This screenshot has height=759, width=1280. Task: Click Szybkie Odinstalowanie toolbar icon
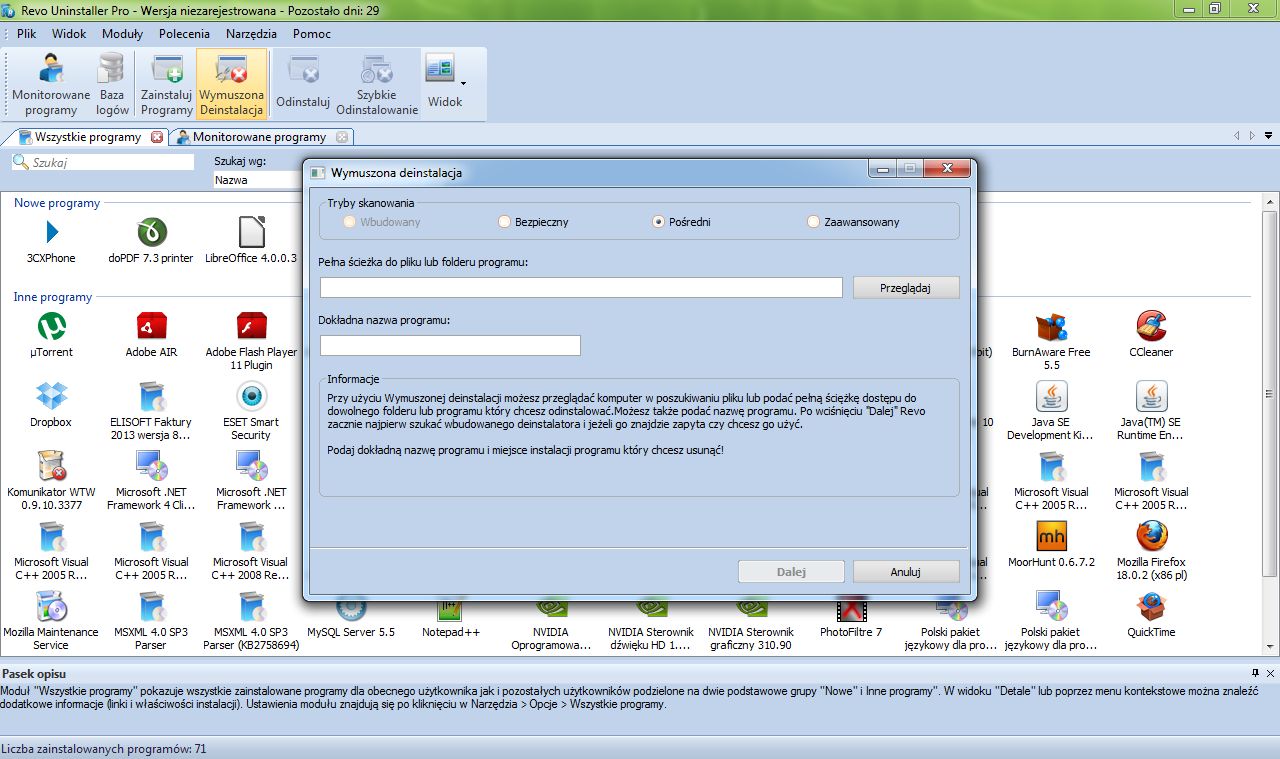point(377,85)
